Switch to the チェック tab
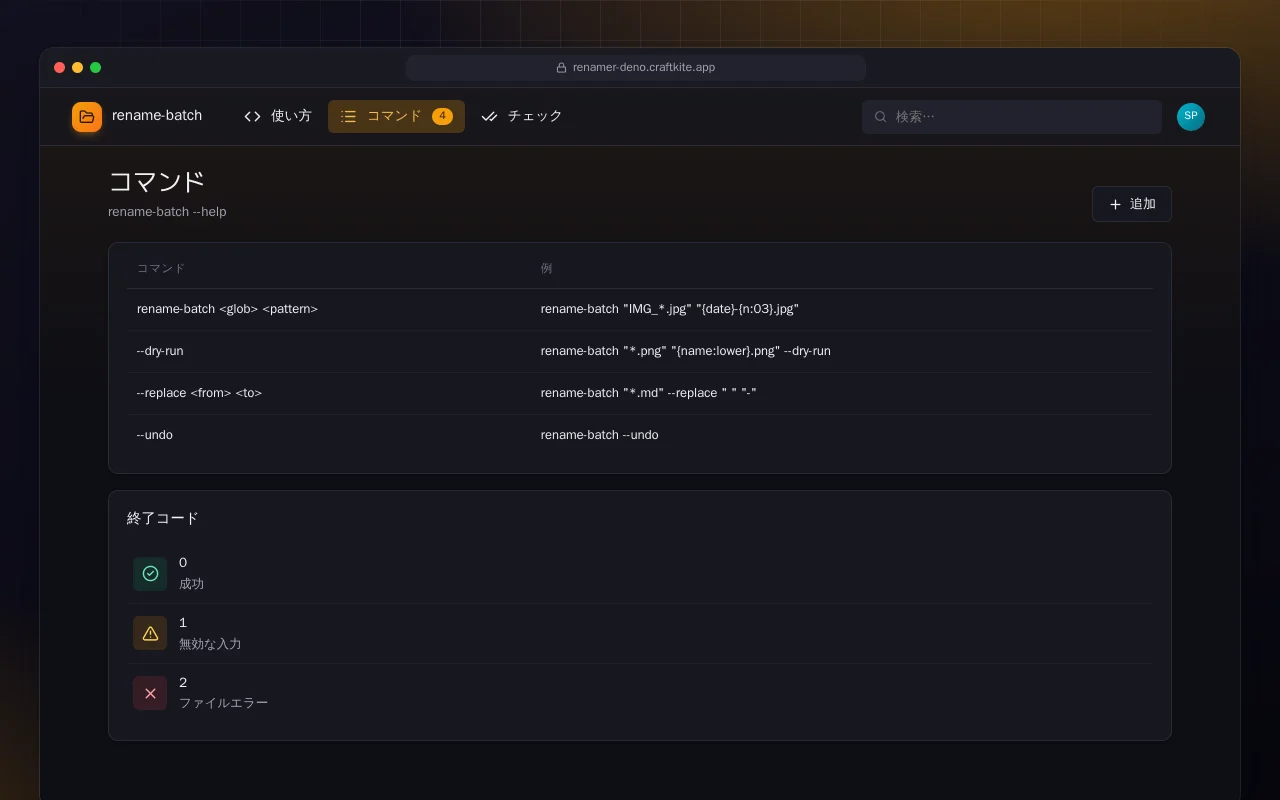This screenshot has width=1280, height=800. point(522,117)
